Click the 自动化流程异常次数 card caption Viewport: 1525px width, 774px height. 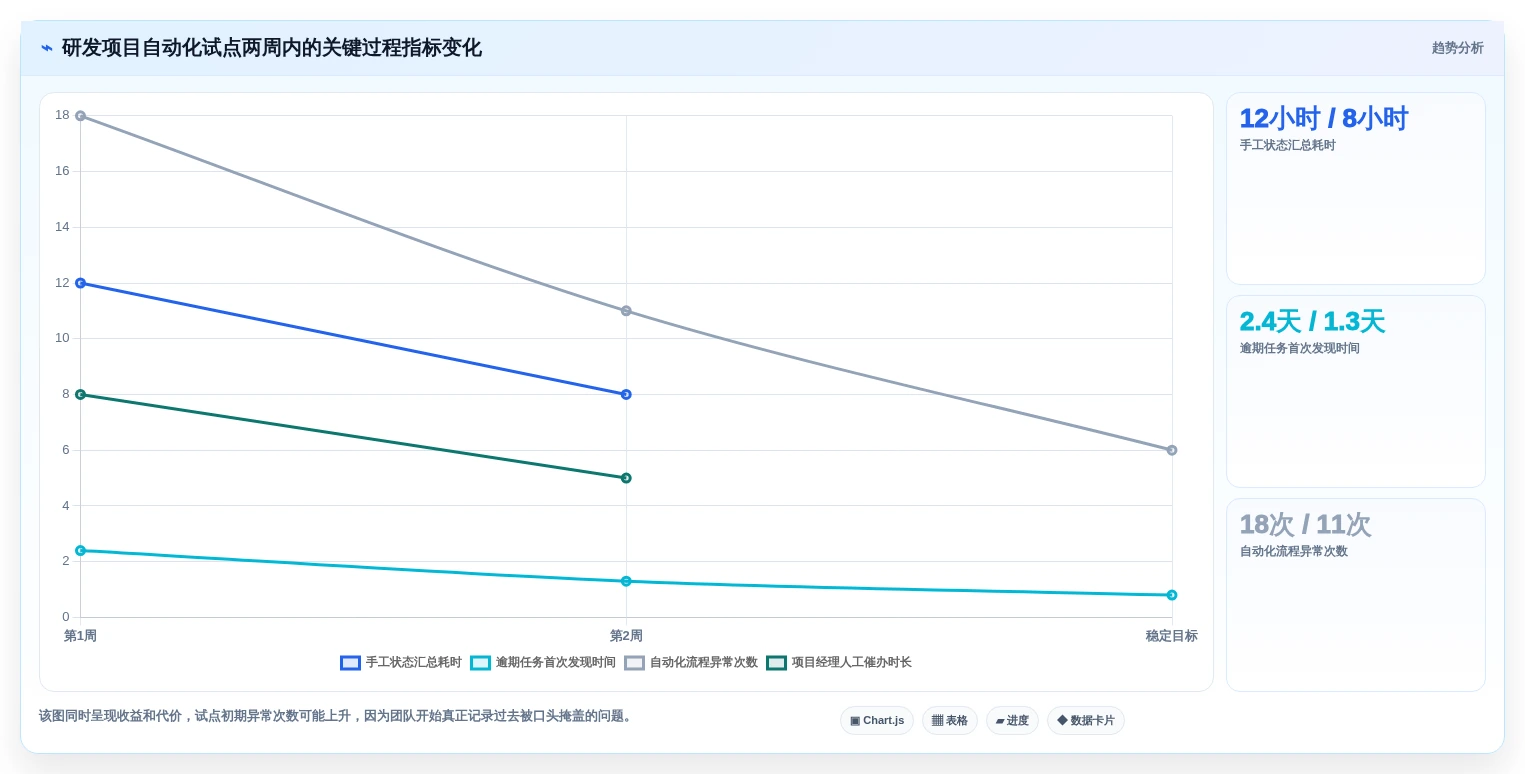pos(1294,551)
